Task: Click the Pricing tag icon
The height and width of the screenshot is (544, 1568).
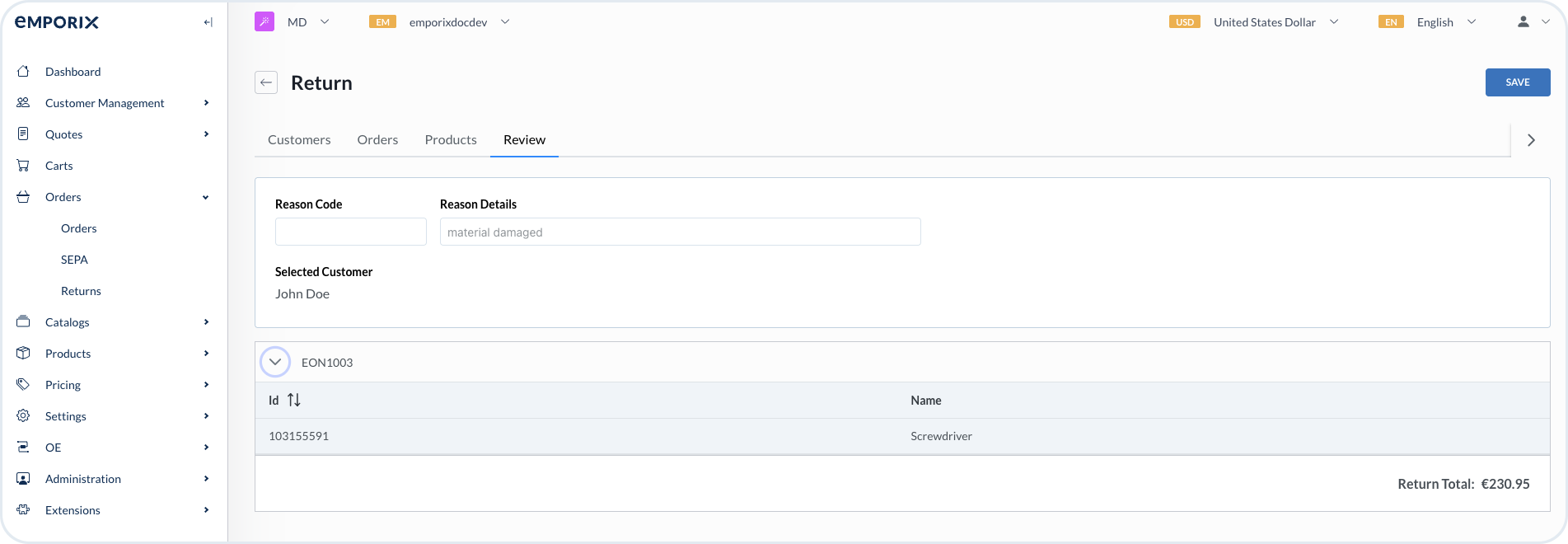Action: (23, 385)
